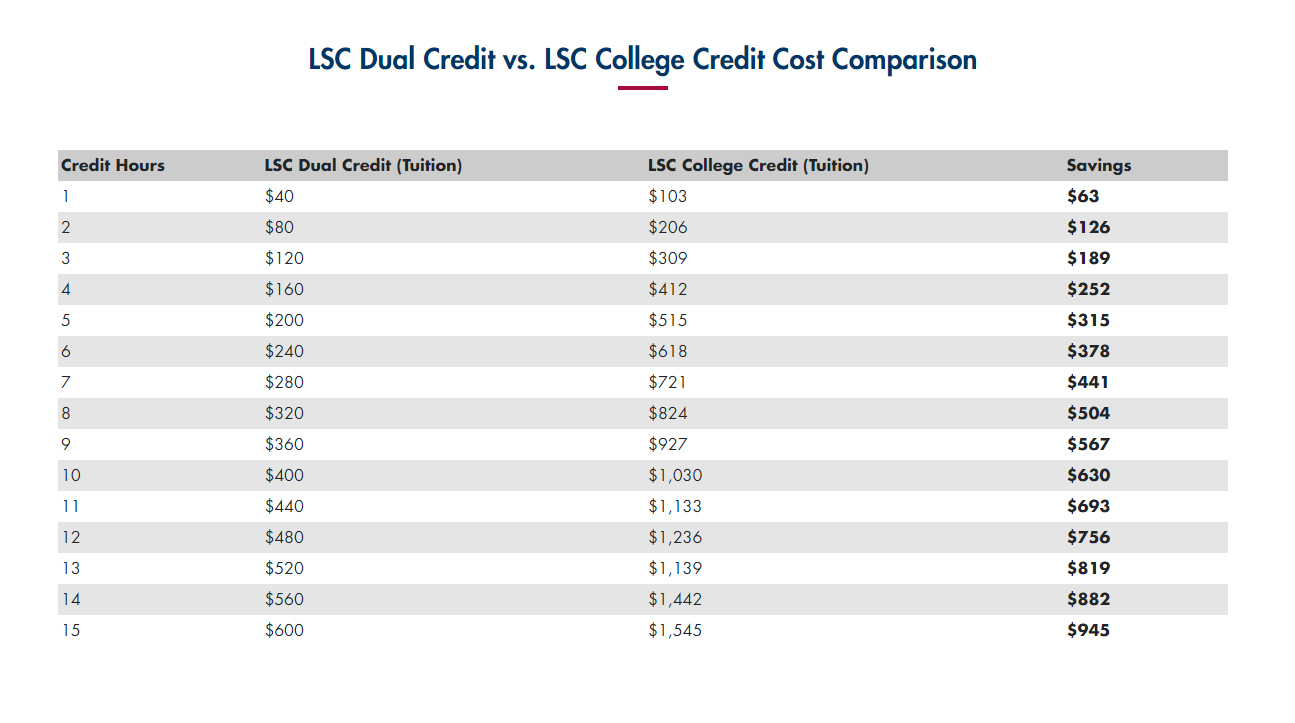Select the $441 savings value
Viewport: 1295px width, 723px height.
[x=1088, y=383]
